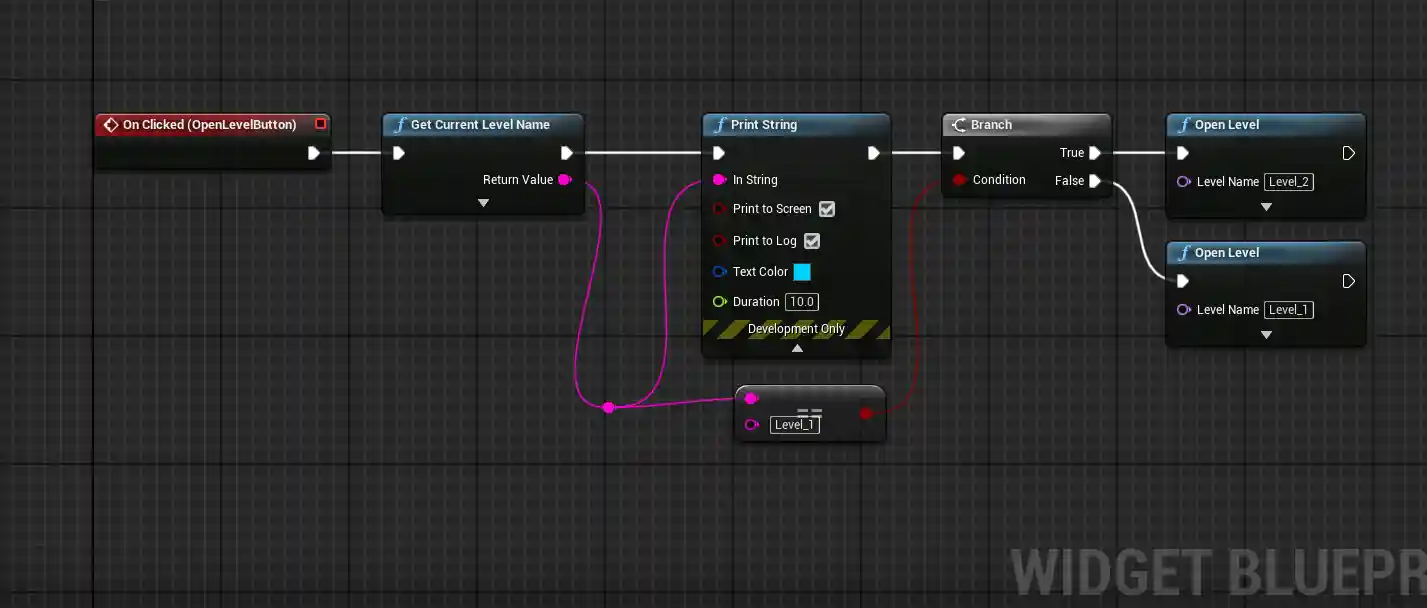The width and height of the screenshot is (1427, 608).
Task: Disable the Print to Log checkbox
Action: point(812,241)
